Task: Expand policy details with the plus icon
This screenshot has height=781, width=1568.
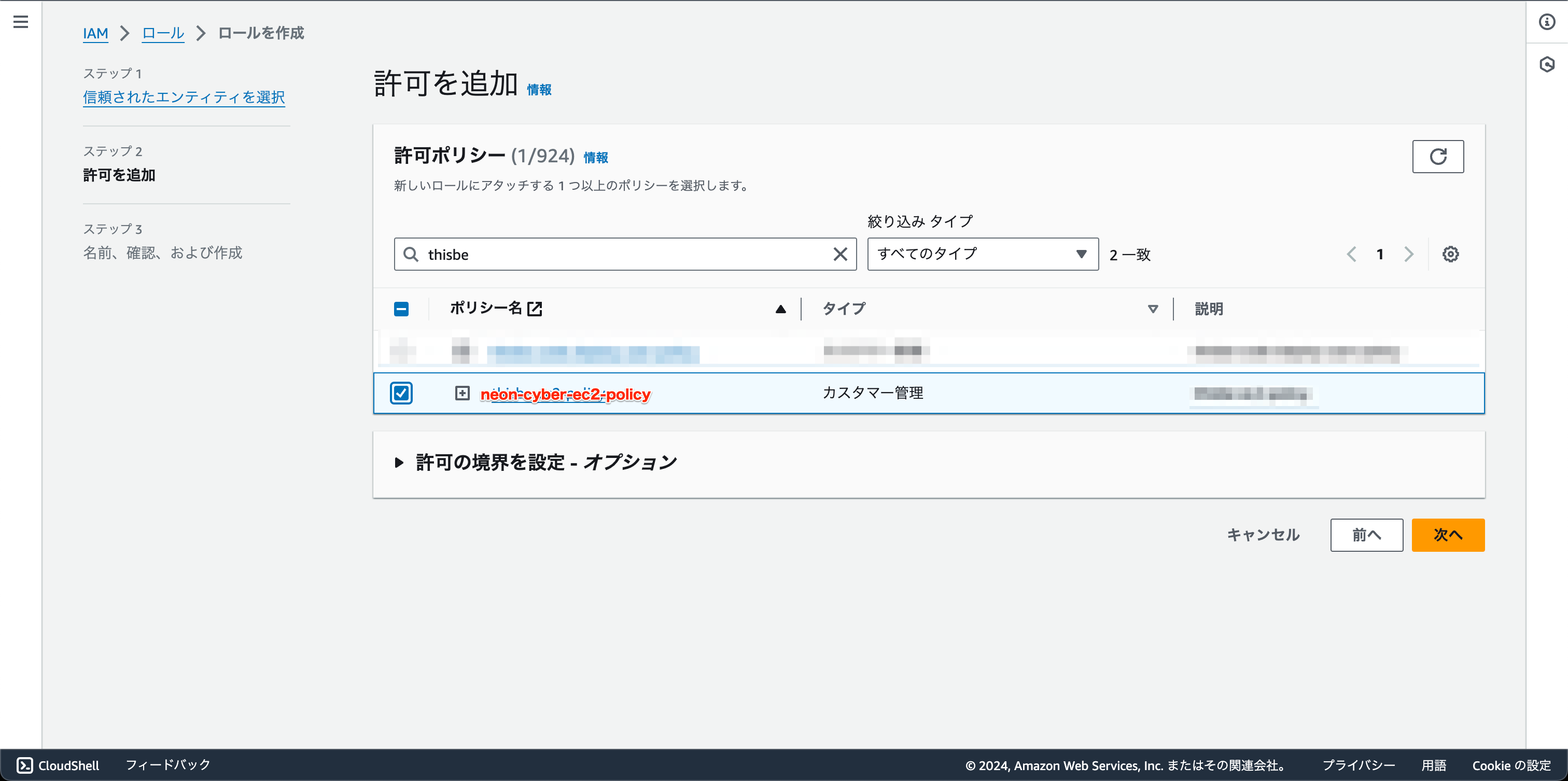Action: tap(463, 393)
